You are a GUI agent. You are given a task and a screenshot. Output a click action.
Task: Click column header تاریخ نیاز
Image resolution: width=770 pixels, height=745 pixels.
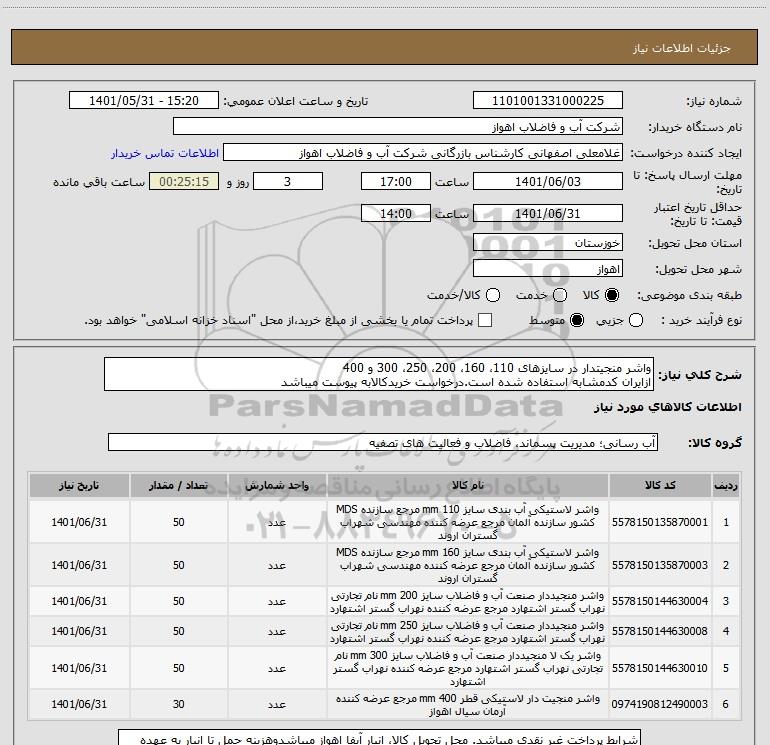click(79, 485)
